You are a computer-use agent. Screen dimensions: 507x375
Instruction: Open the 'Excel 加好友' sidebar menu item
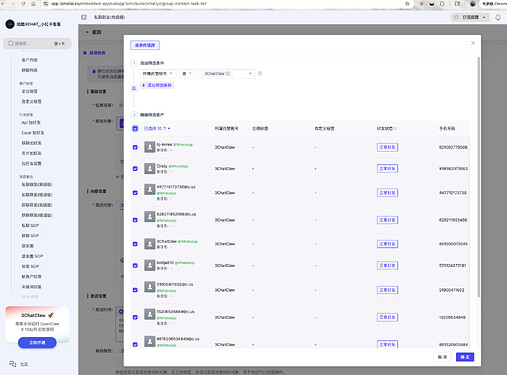(x=33, y=133)
